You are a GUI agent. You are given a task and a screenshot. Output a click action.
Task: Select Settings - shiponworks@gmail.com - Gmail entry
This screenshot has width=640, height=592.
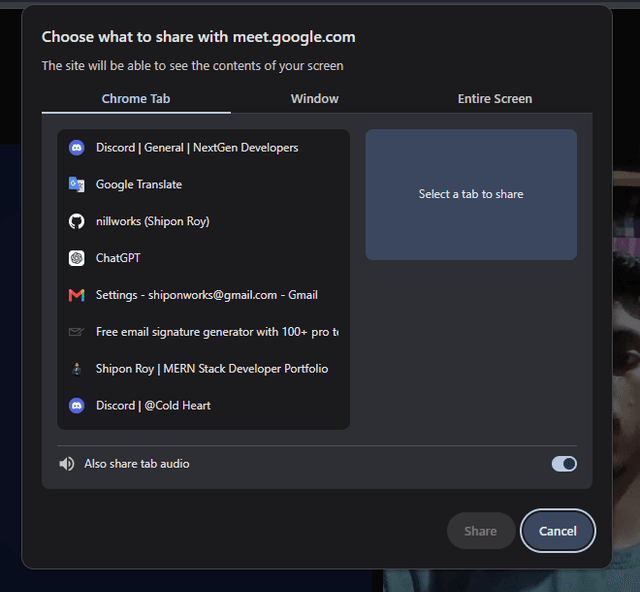[x=203, y=295]
